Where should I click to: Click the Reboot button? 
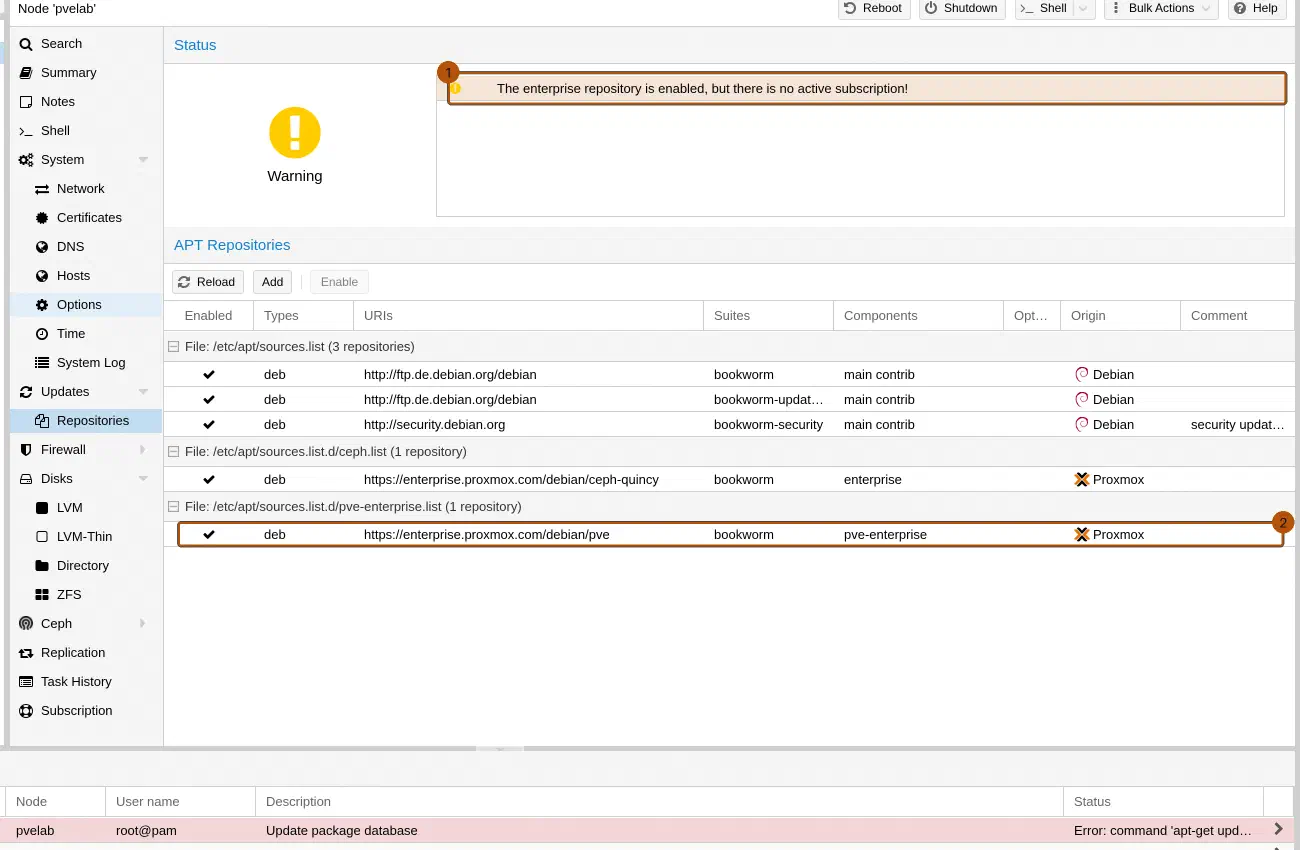[874, 8]
